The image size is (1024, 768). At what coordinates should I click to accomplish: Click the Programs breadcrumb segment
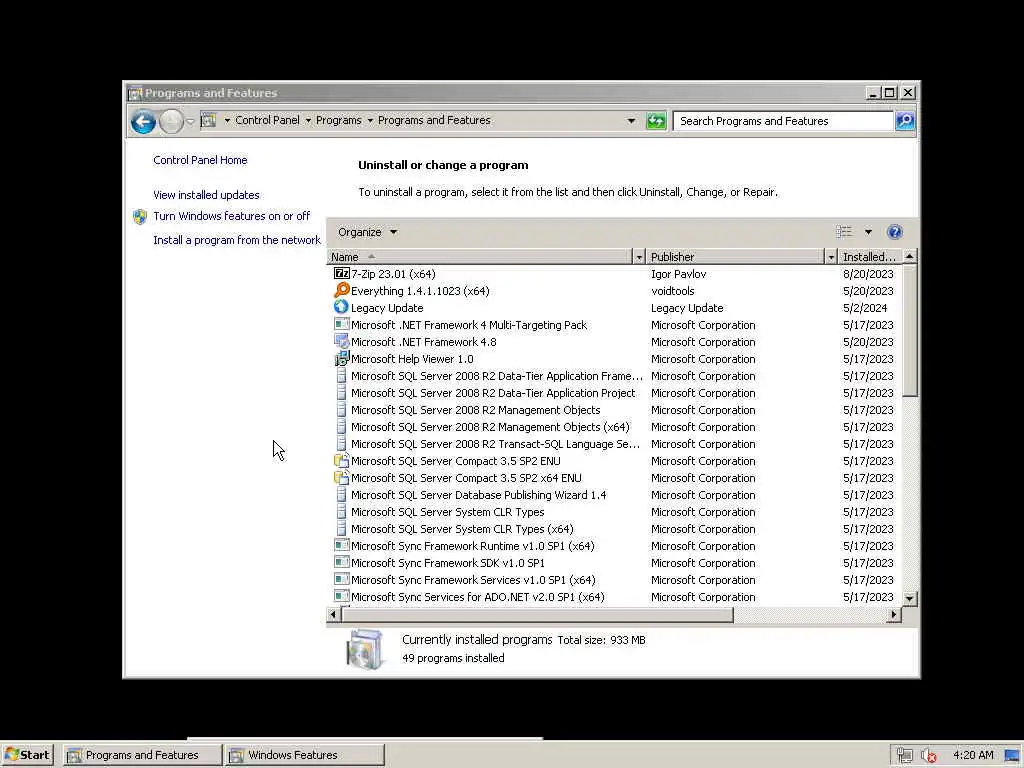(338, 120)
